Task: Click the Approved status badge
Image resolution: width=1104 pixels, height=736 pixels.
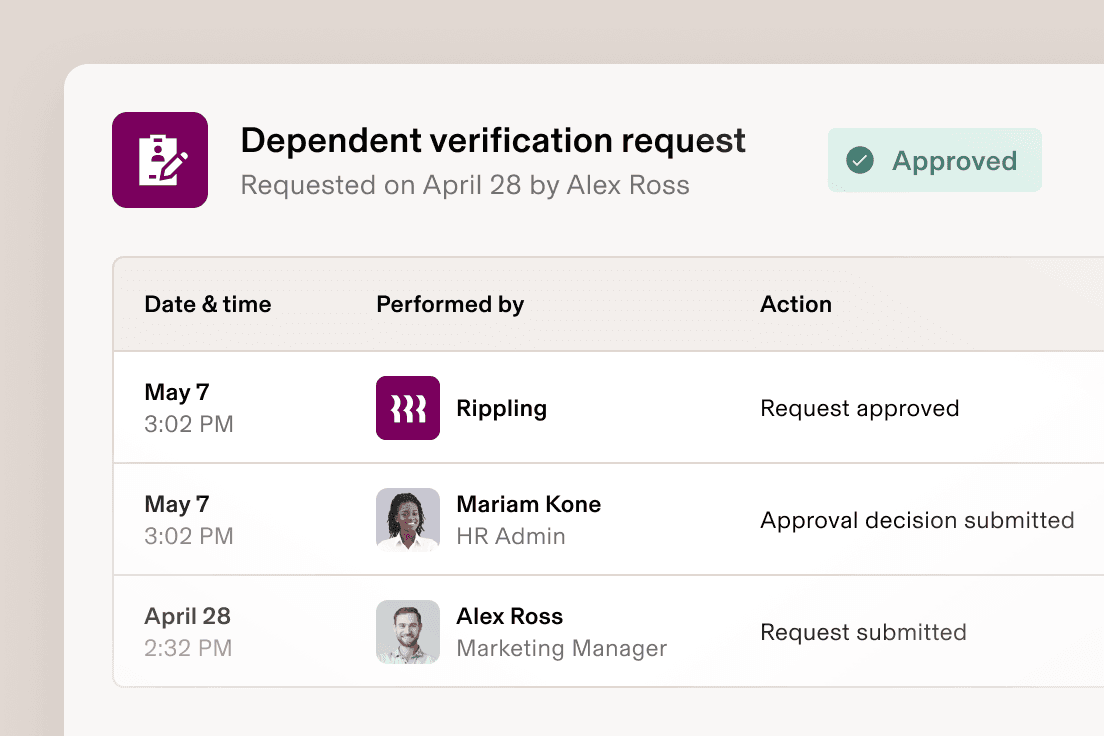Action: (934, 160)
